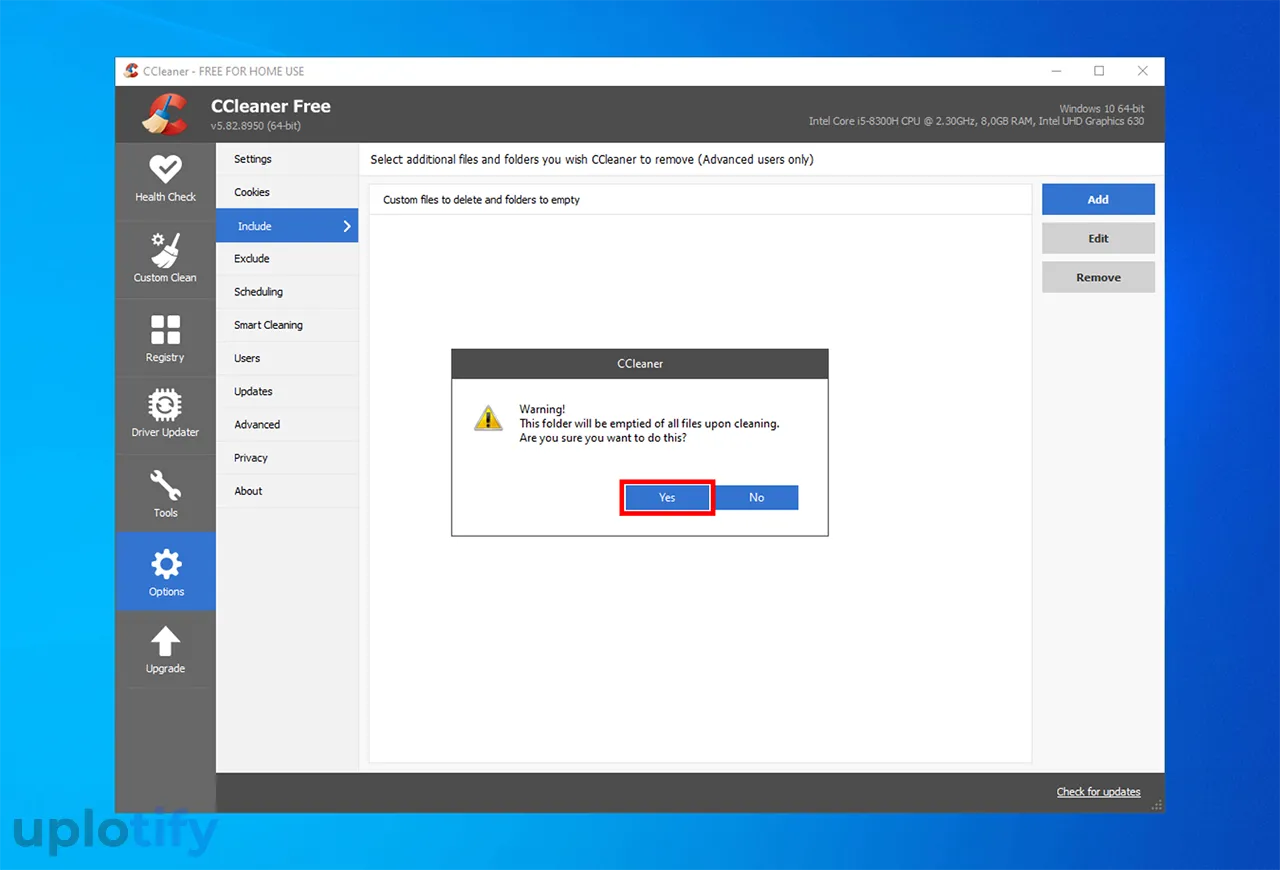The image size is (1280, 870).
Task: Click 'This folder will be emptied' message text
Action: tap(649, 424)
